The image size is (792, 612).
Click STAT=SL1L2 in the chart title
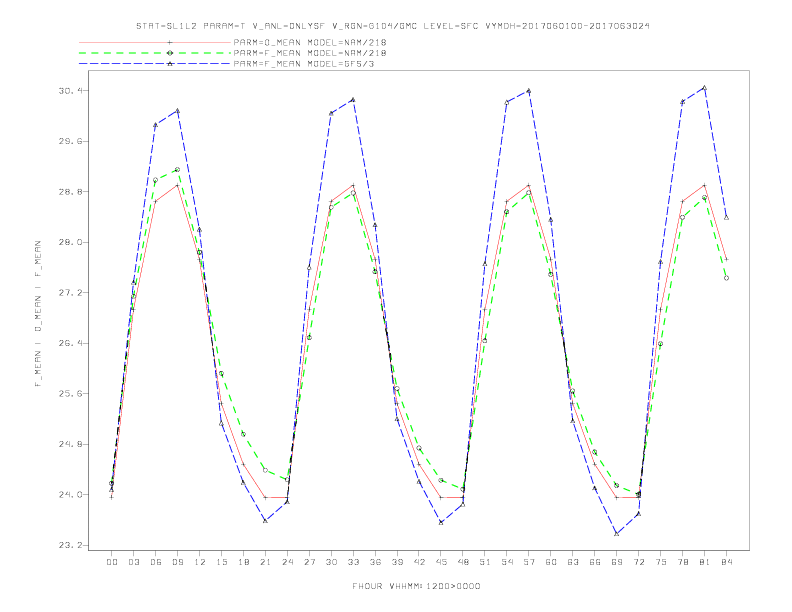pyautogui.click(x=166, y=26)
